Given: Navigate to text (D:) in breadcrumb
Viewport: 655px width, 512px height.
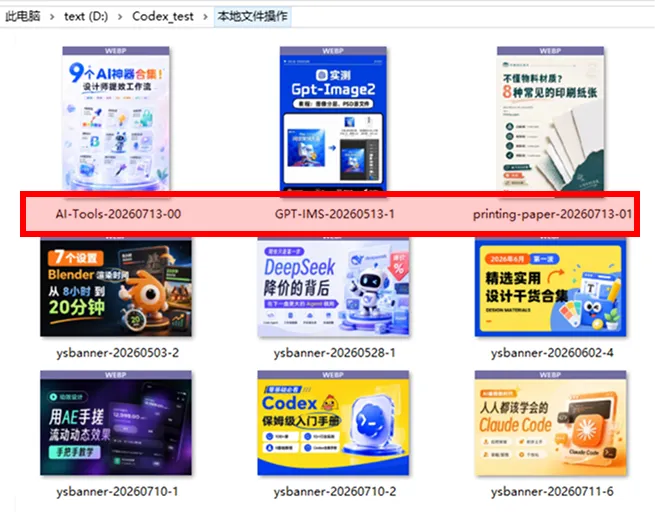Looking at the screenshot, I should (86, 16).
